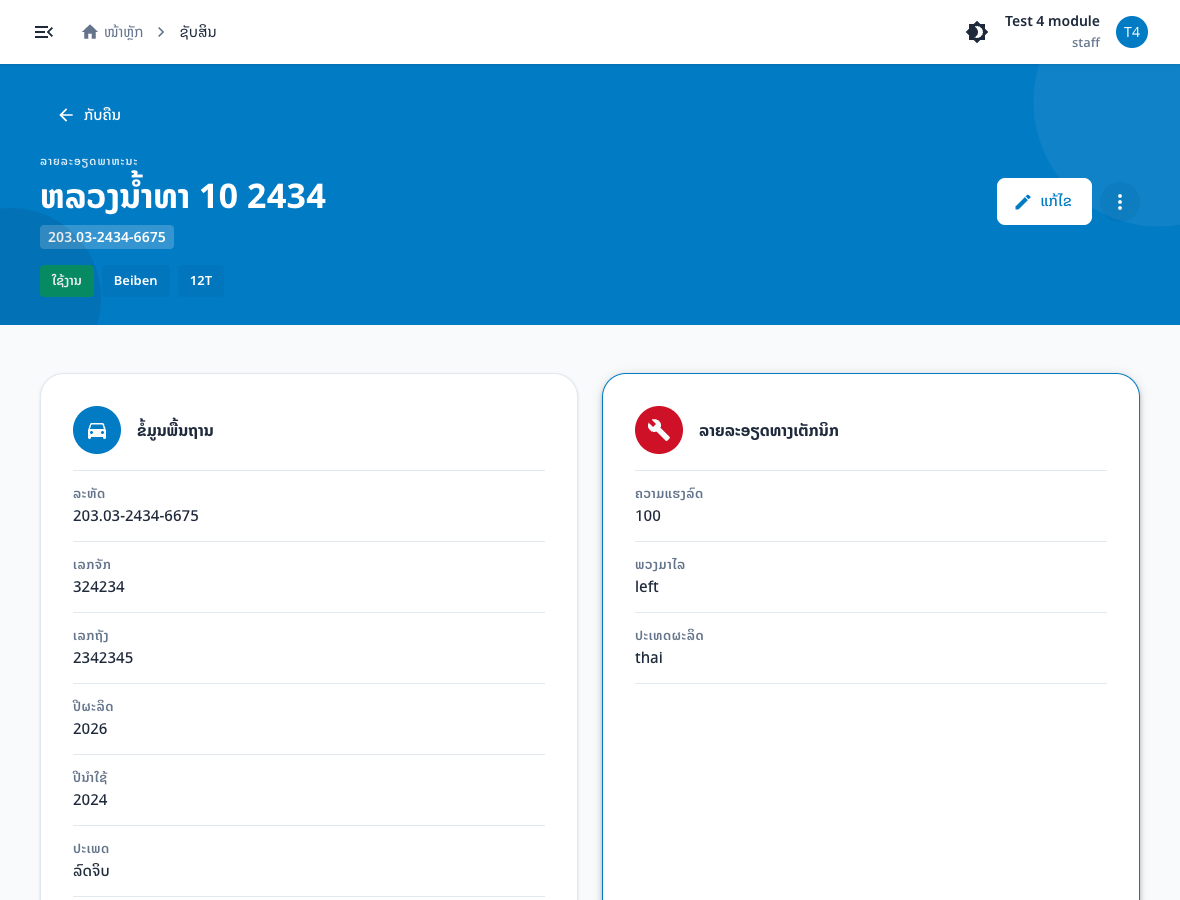The image size is (1180, 900).
Task: Click the red wrench icon
Action: click(x=658, y=430)
